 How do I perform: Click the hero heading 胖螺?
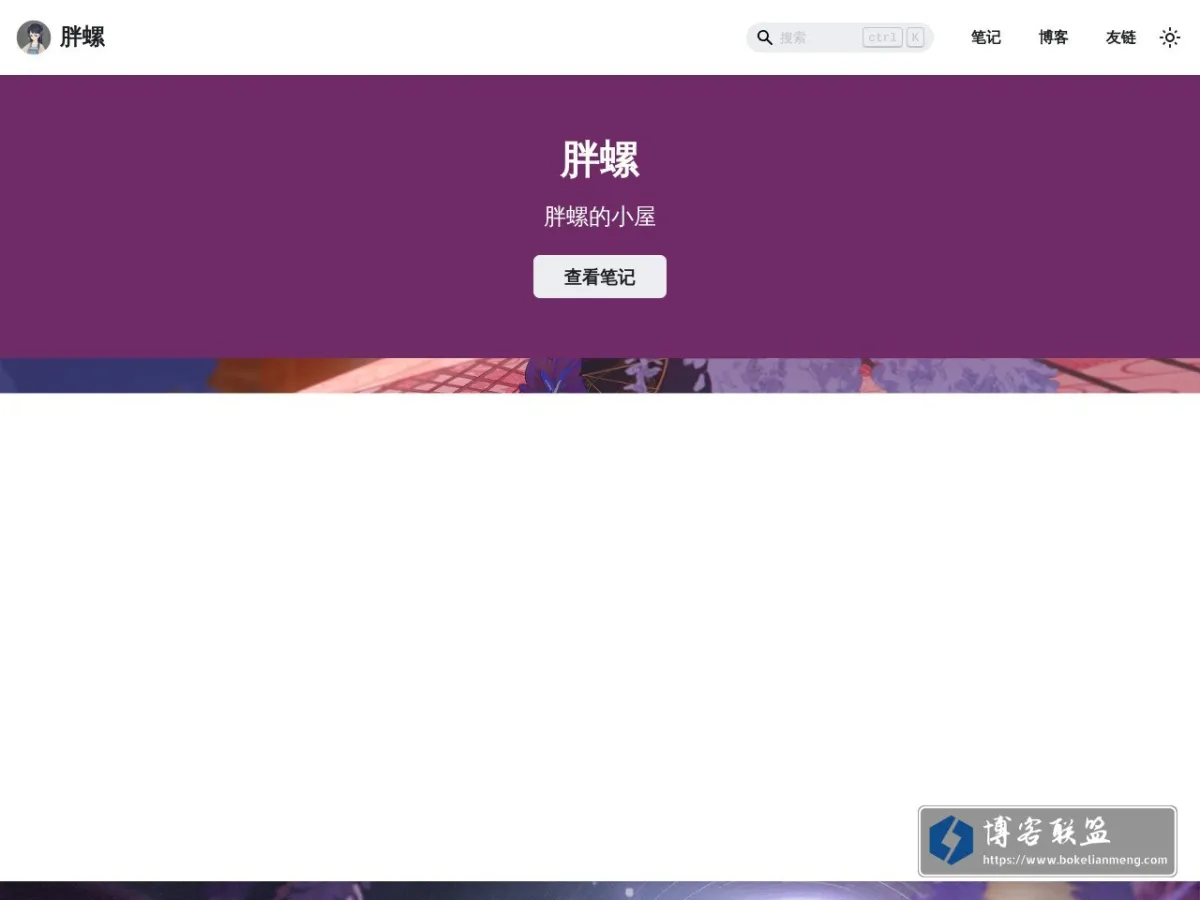[600, 159]
